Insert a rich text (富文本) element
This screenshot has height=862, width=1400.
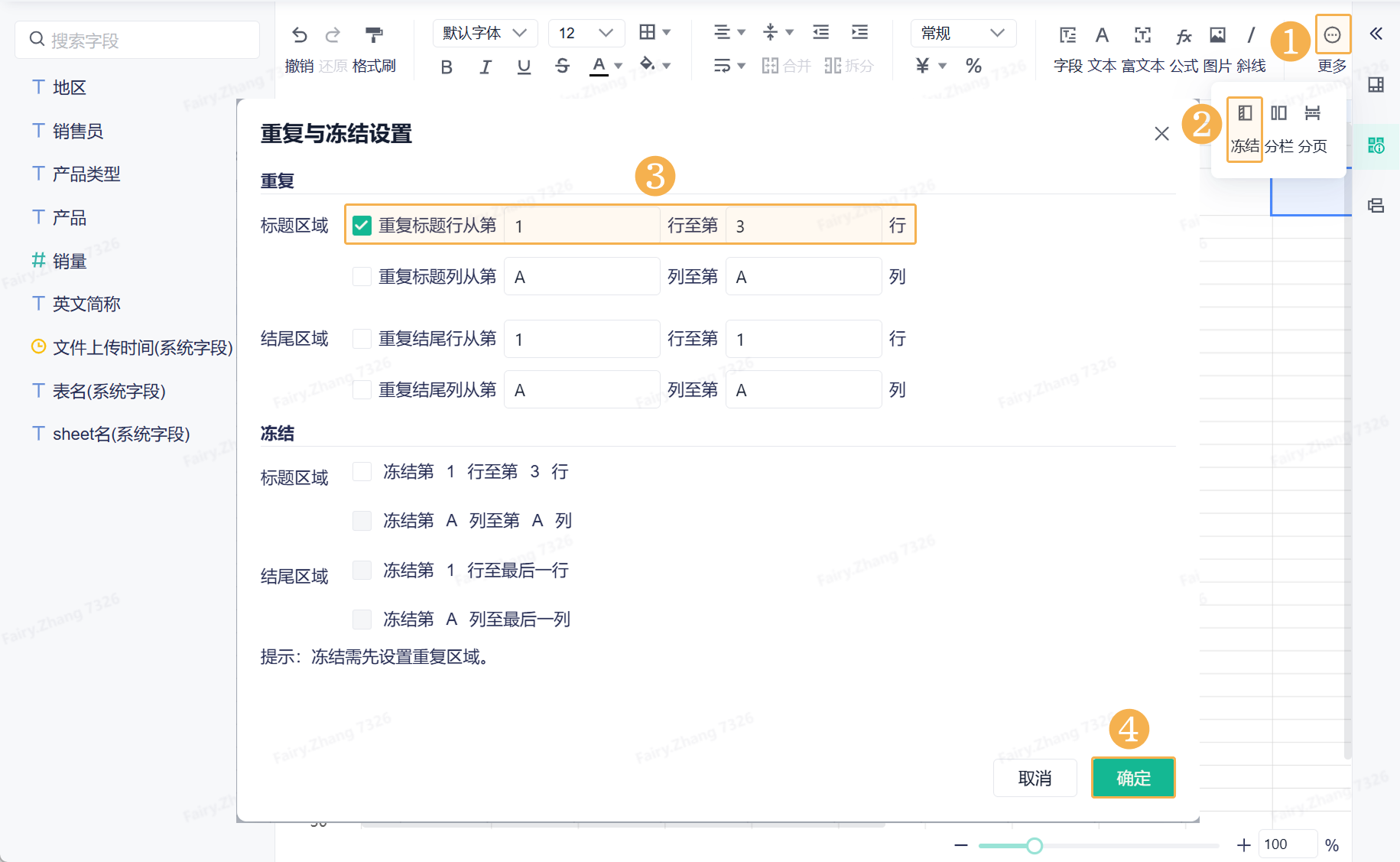(x=1143, y=48)
